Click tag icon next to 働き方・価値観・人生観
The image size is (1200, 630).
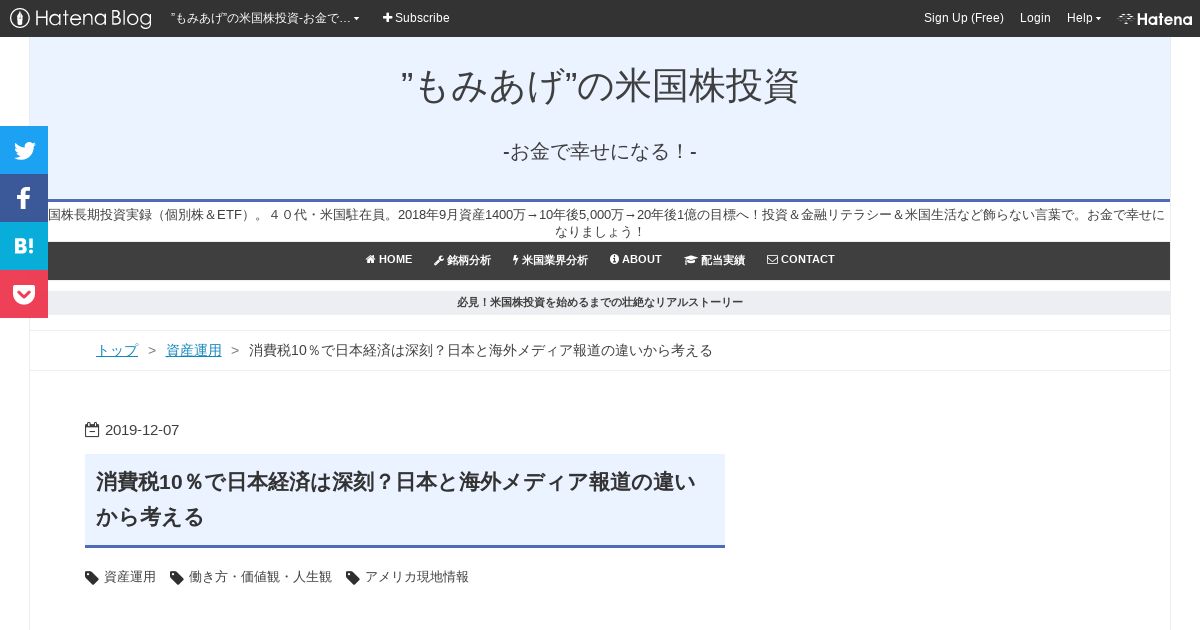tap(177, 577)
